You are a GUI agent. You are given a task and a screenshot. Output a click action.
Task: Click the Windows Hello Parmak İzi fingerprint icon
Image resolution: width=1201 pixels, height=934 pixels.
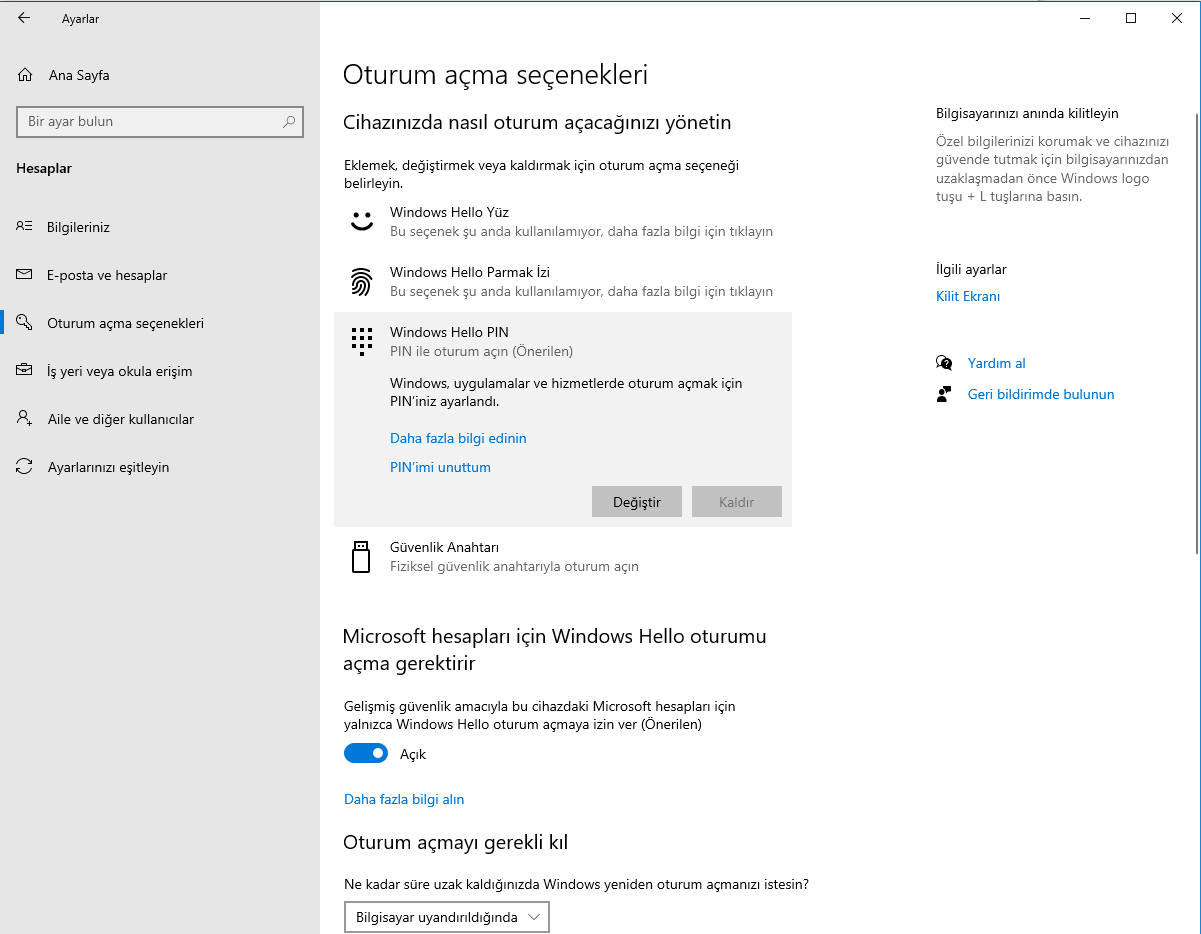pyautogui.click(x=361, y=281)
